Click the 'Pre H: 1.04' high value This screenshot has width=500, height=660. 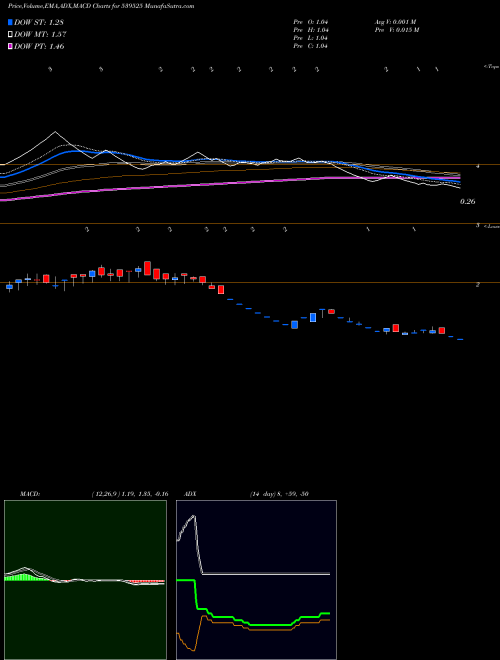(x=311, y=30)
